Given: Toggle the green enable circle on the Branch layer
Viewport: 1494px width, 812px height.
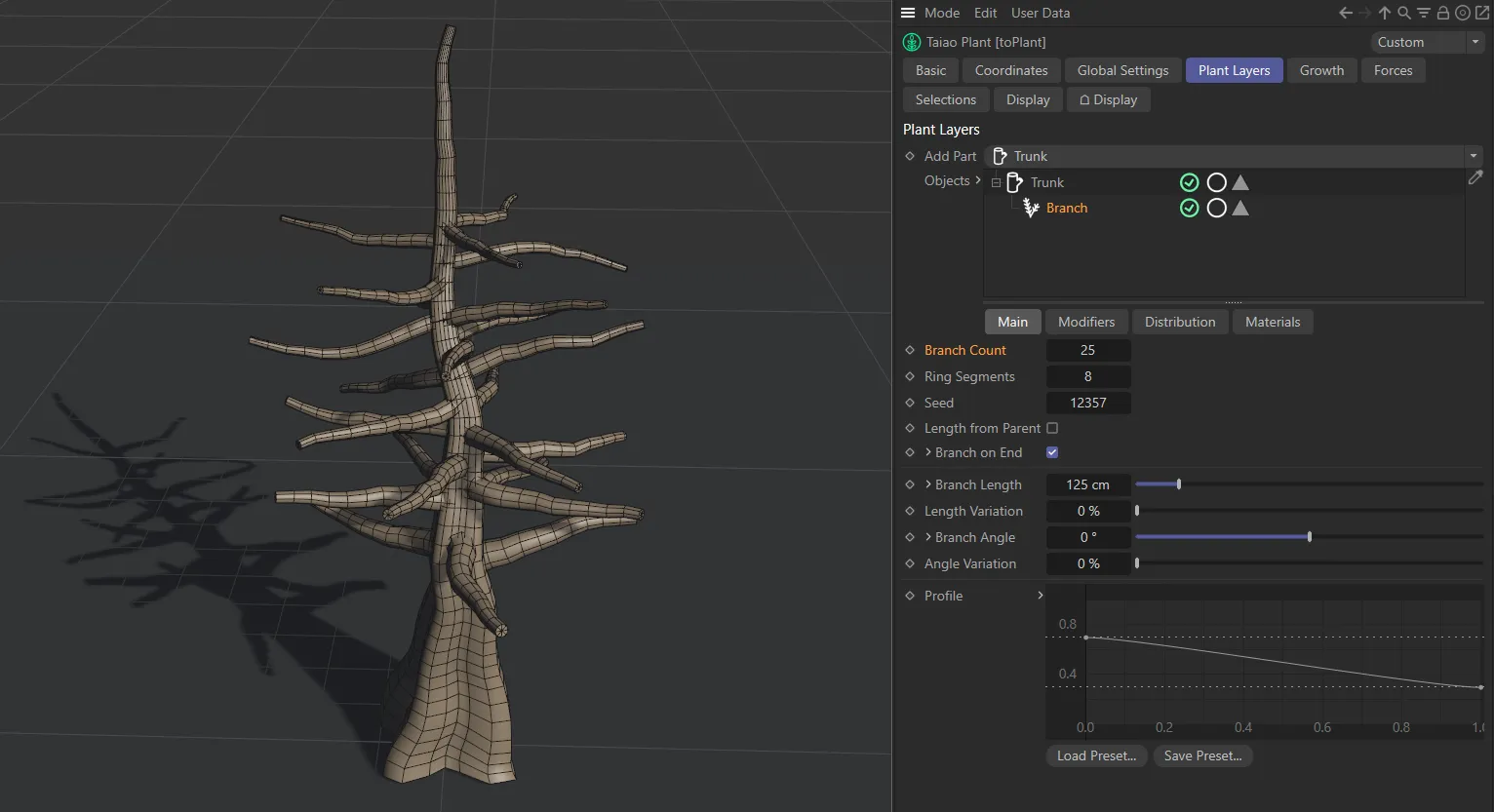Looking at the screenshot, I should coord(1189,208).
